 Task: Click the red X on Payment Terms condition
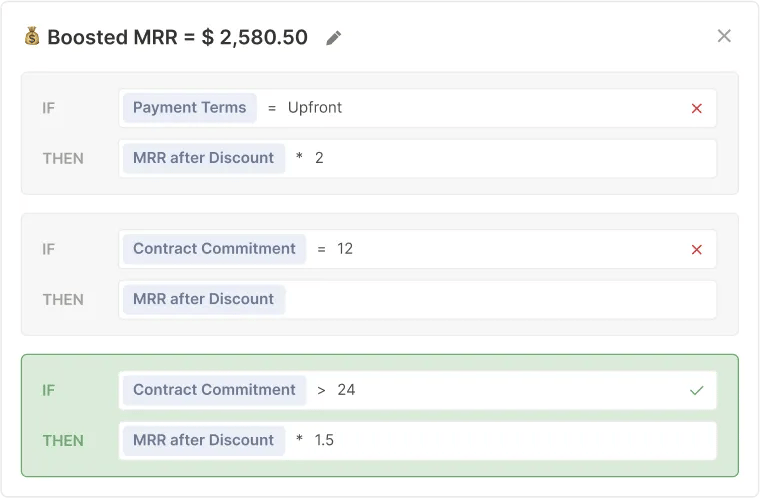pyautogui.click(x=697, y=109)
